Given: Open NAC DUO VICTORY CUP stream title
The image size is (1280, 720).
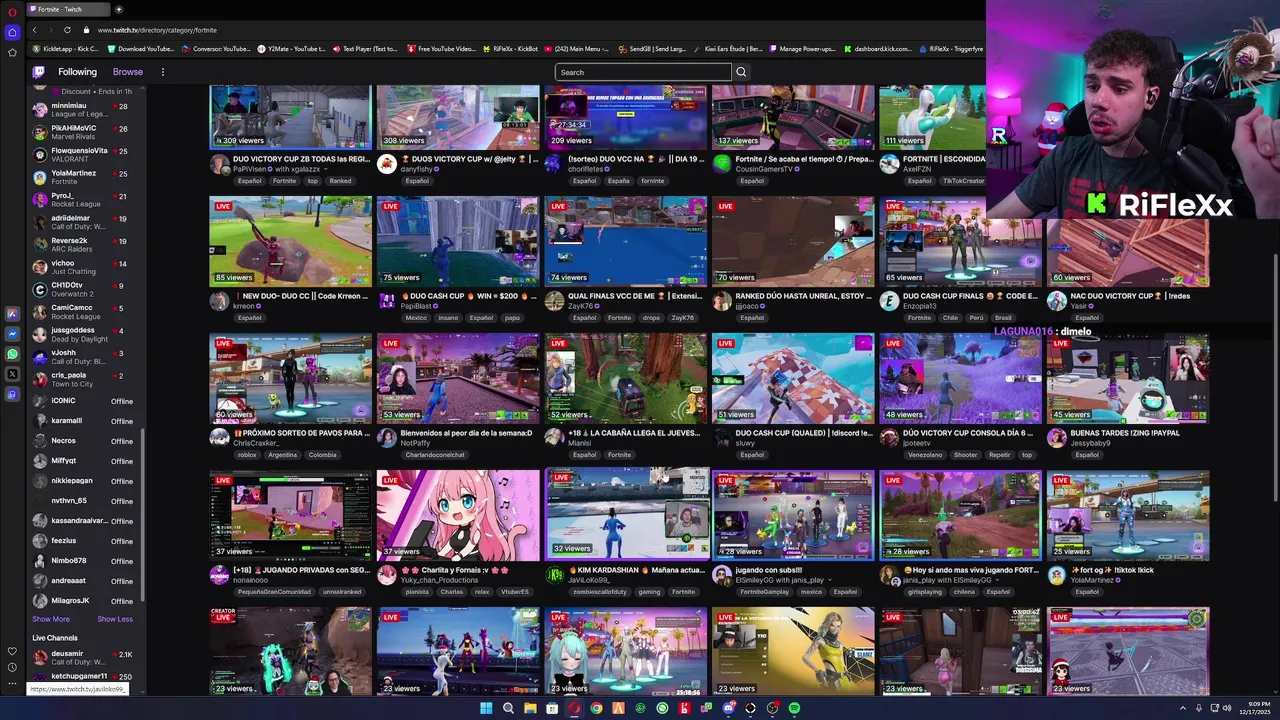Looking at the screenshot, I should 1130,296.
